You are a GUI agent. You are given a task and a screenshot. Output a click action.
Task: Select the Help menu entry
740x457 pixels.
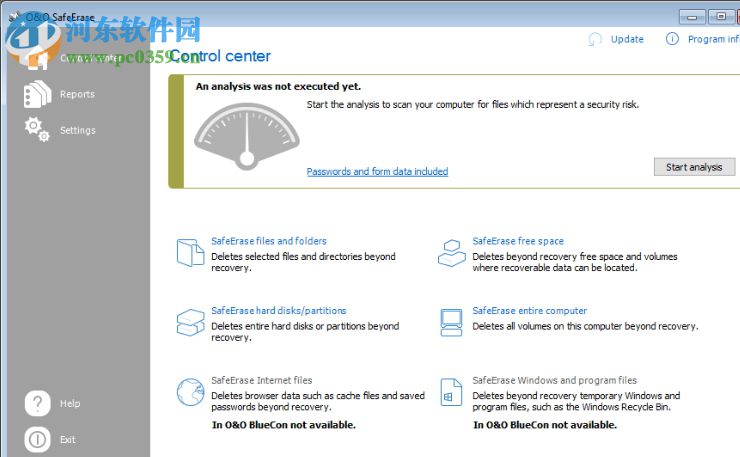70,404
